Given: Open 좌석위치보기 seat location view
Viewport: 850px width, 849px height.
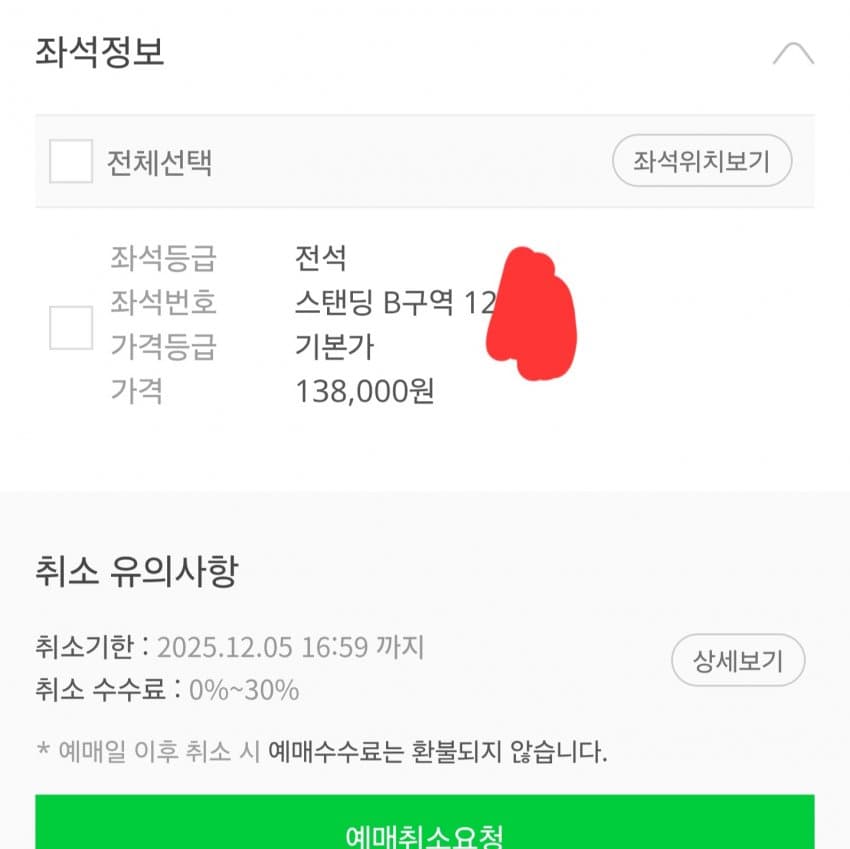Looking at the screenshot, I should (x=702, y=161).
